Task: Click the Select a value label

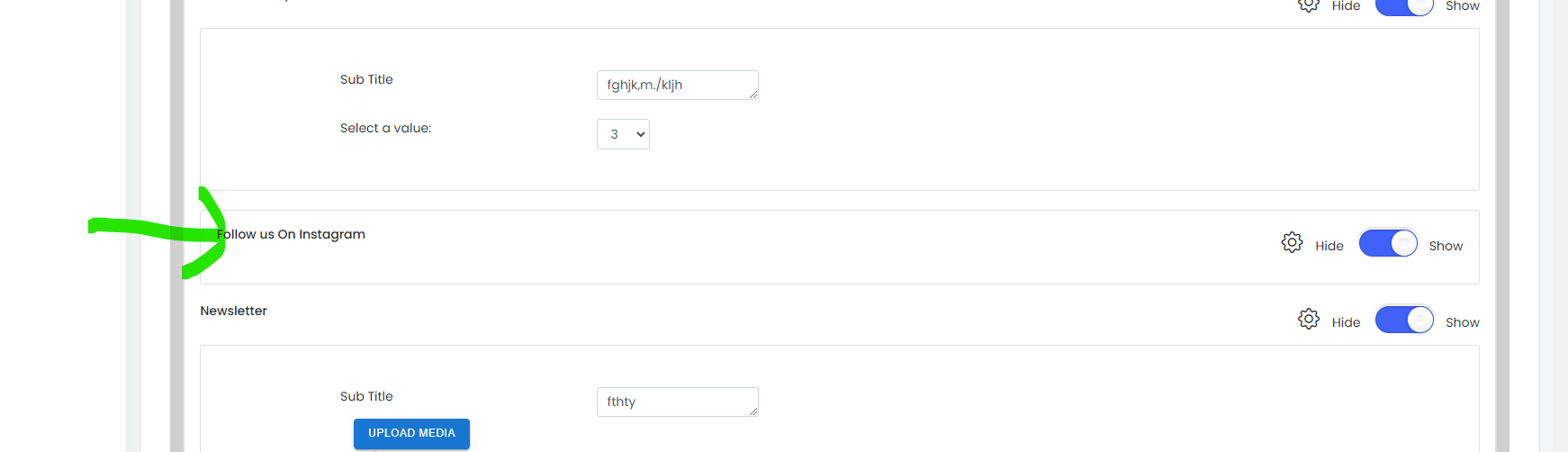Action: pyautogui.click(x=385, y=129)
